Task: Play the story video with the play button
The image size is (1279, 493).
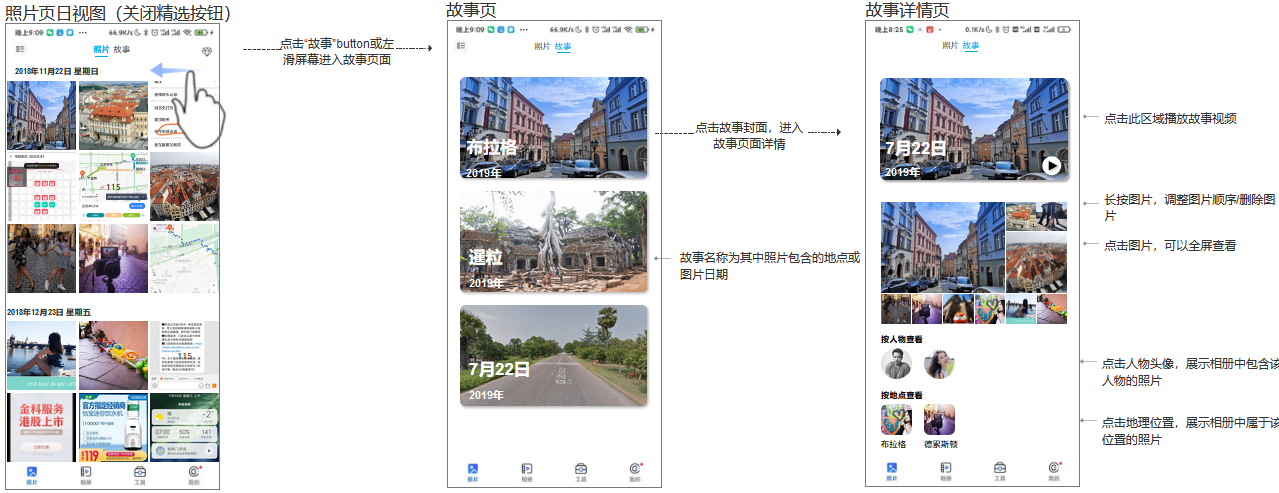Action: (x=1051, y=165)
